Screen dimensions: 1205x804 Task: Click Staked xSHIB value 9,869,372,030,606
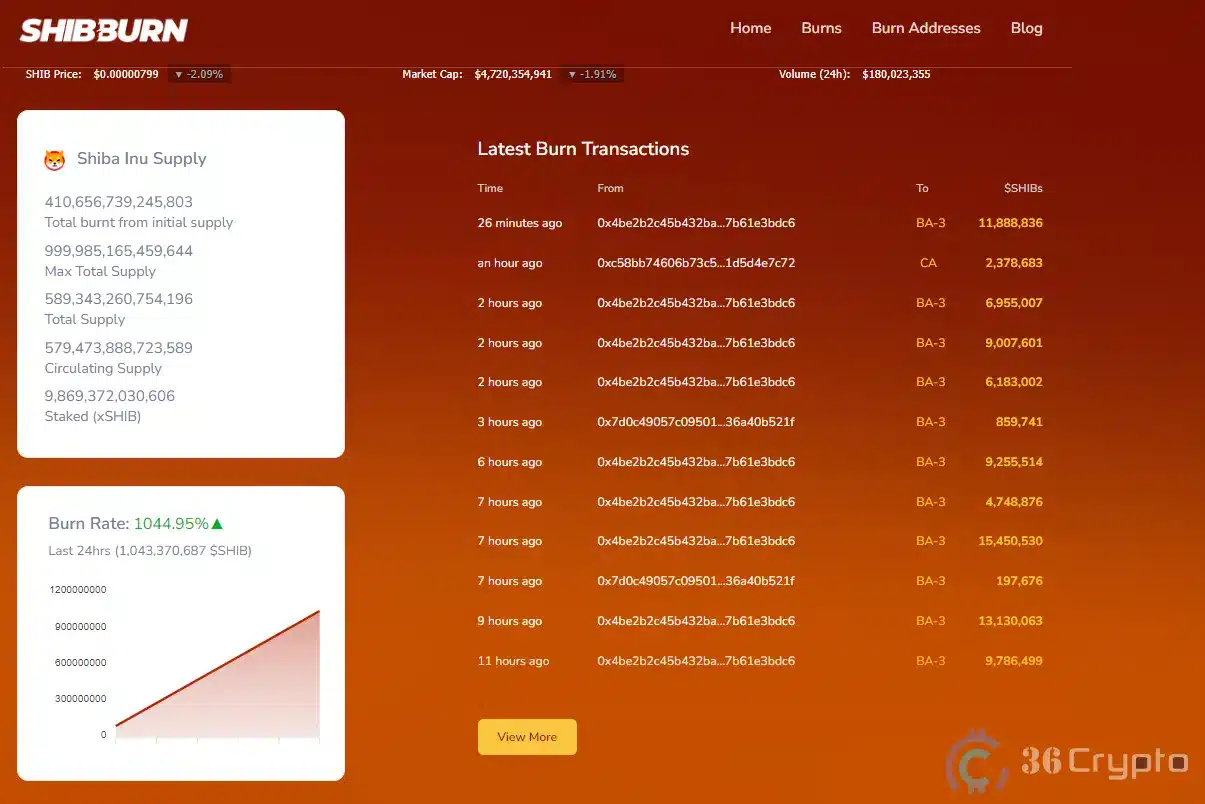[x=110, y=396]
